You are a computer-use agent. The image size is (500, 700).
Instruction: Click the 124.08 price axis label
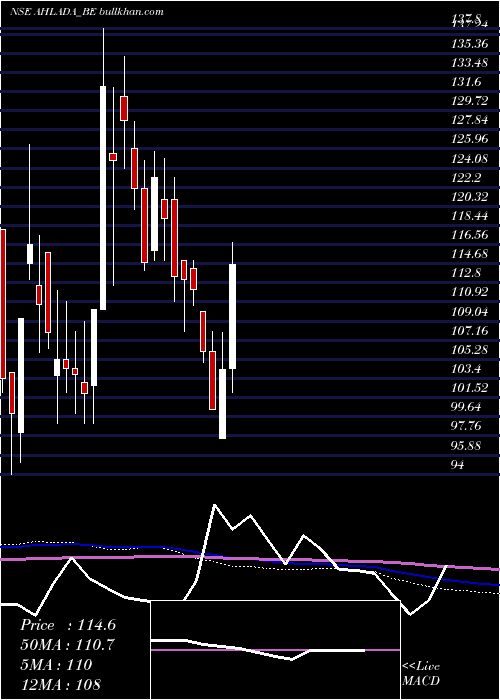point(470,158)
